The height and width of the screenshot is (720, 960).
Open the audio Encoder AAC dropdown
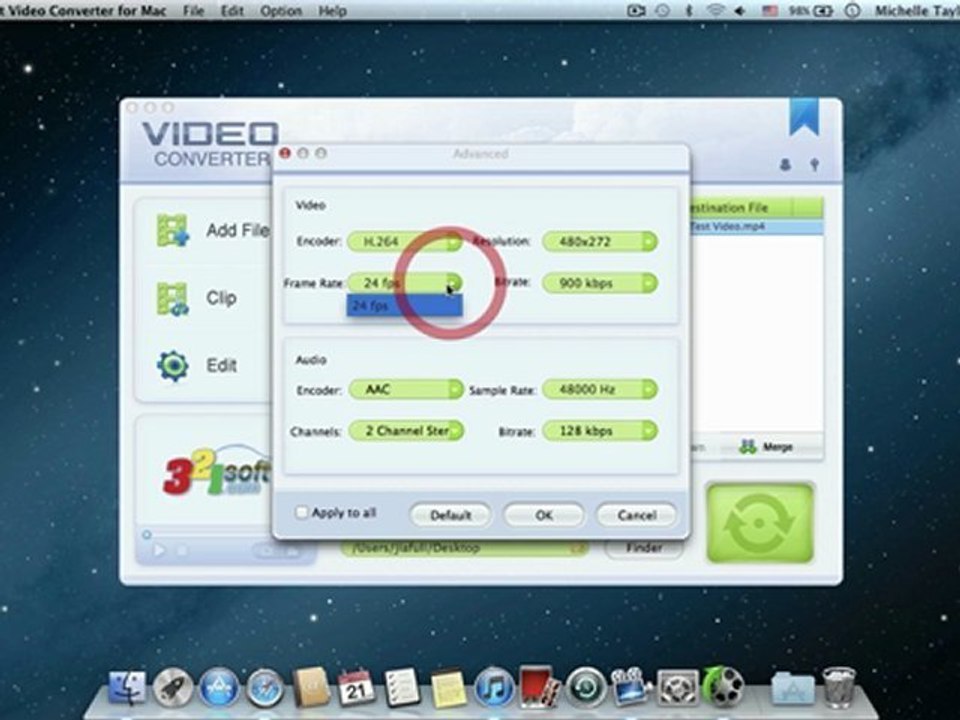(x=405, y=389)
